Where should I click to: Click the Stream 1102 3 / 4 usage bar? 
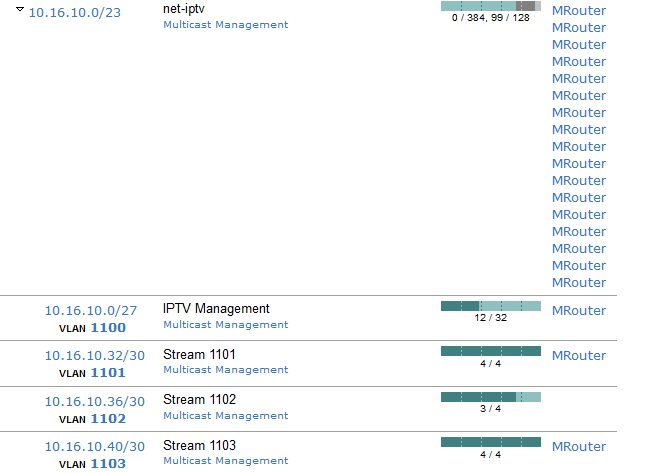tap(490, 397)
